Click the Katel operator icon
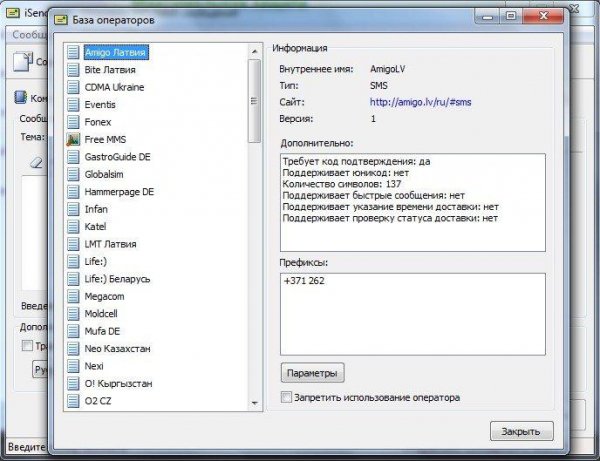Screen dimensions: 600x461 point(73,226)
